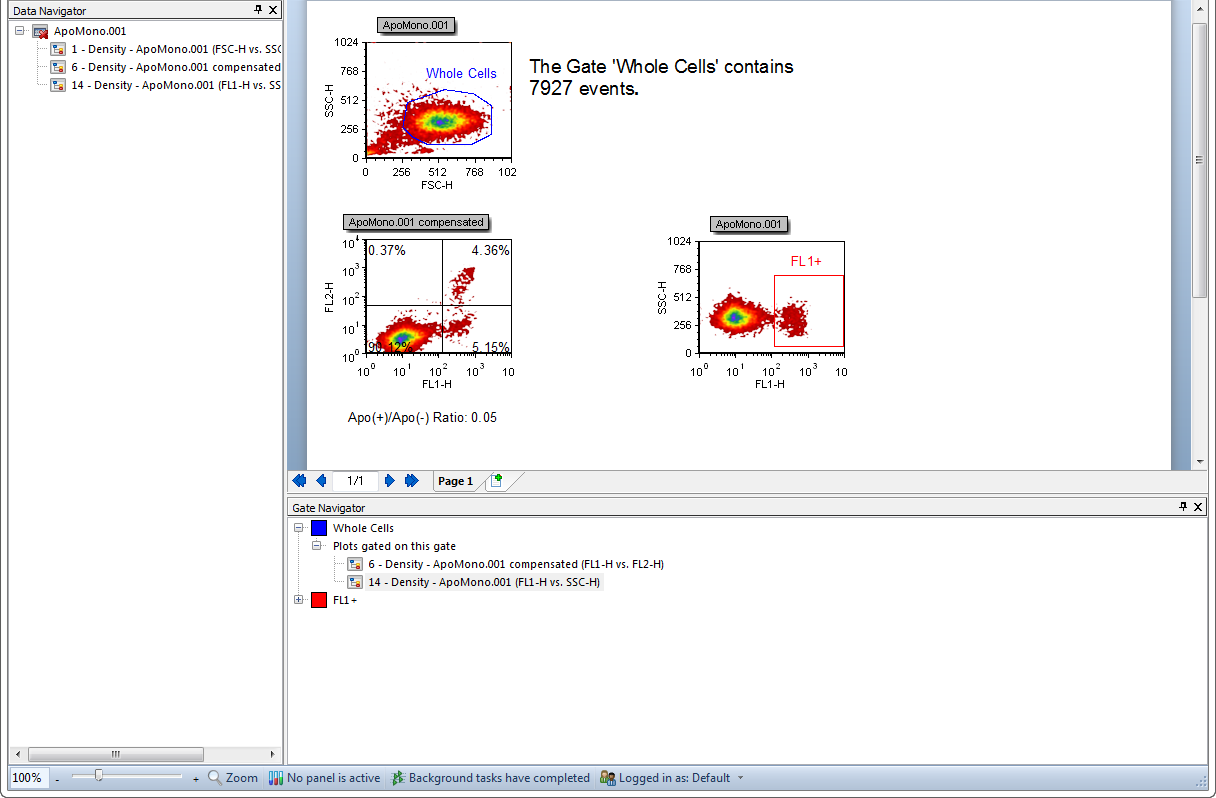
Task: Expand the FL1+ gate node
Action: coord(299,600)
